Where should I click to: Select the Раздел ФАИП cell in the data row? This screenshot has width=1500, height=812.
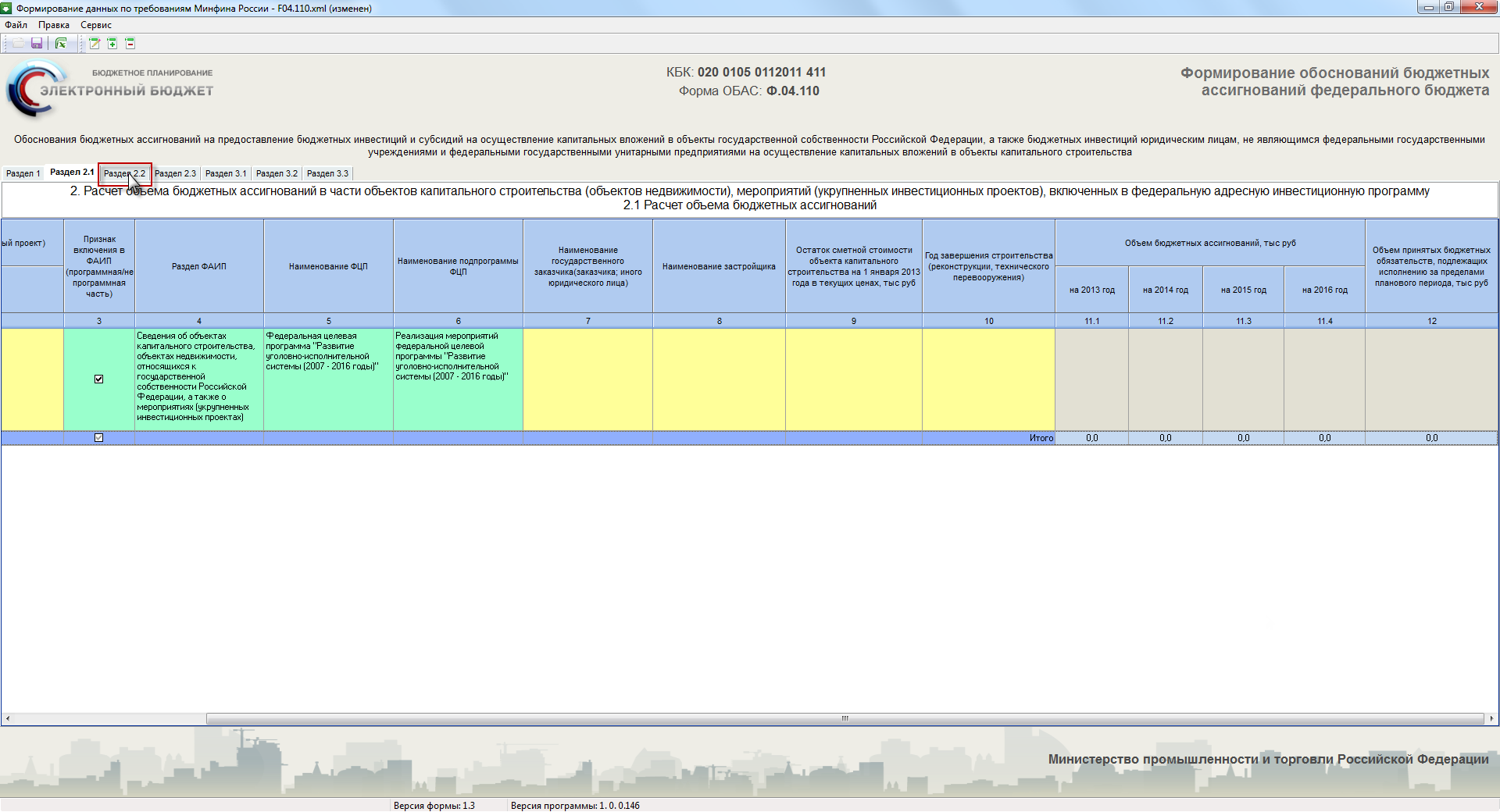point(199,379)
